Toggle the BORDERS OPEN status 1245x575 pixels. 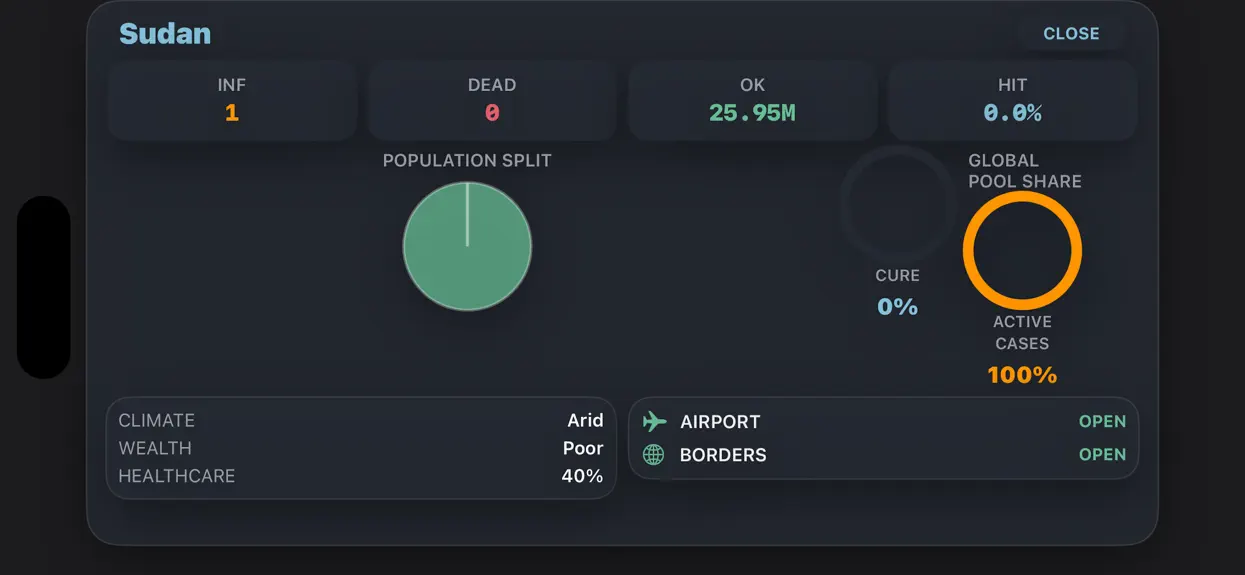click(1102, 455)
